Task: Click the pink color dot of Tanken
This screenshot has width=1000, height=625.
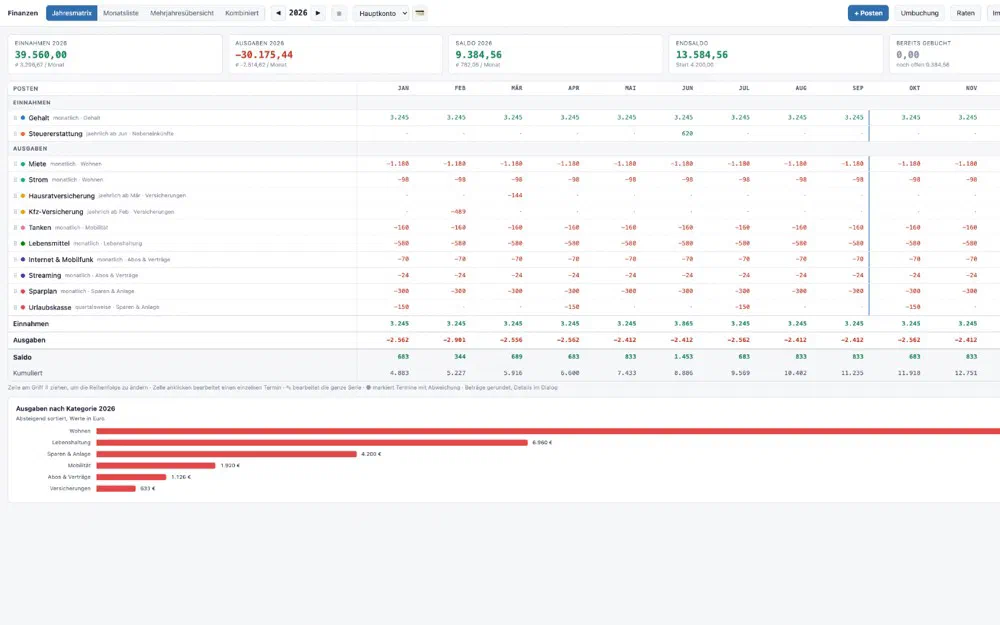Action: pos(23,228)
